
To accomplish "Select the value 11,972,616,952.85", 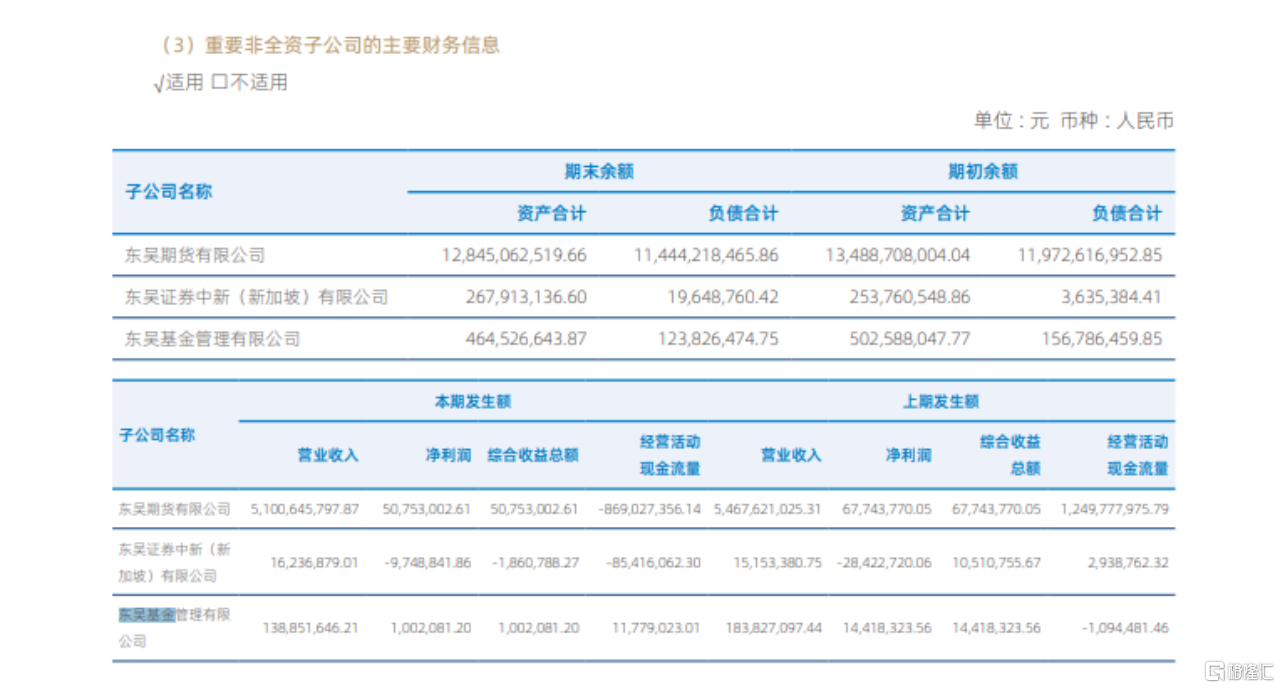I will click(x=1090, y=255).
